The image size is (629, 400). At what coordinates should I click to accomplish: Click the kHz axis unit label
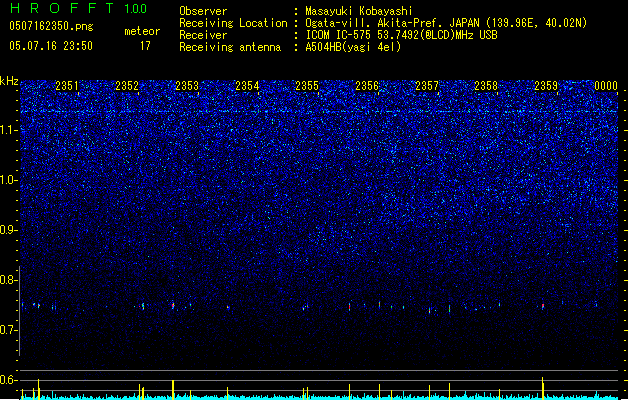[9, 81]
